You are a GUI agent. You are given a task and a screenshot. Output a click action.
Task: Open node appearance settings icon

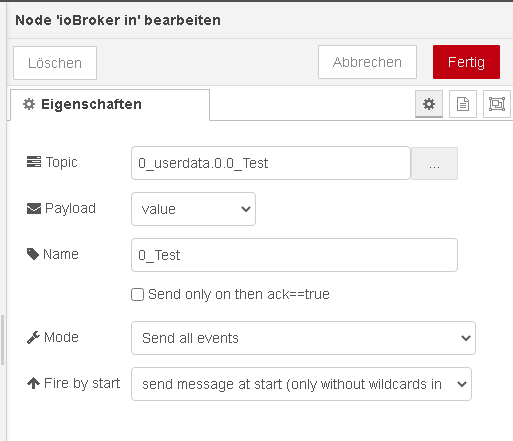(x=497, y=104)
